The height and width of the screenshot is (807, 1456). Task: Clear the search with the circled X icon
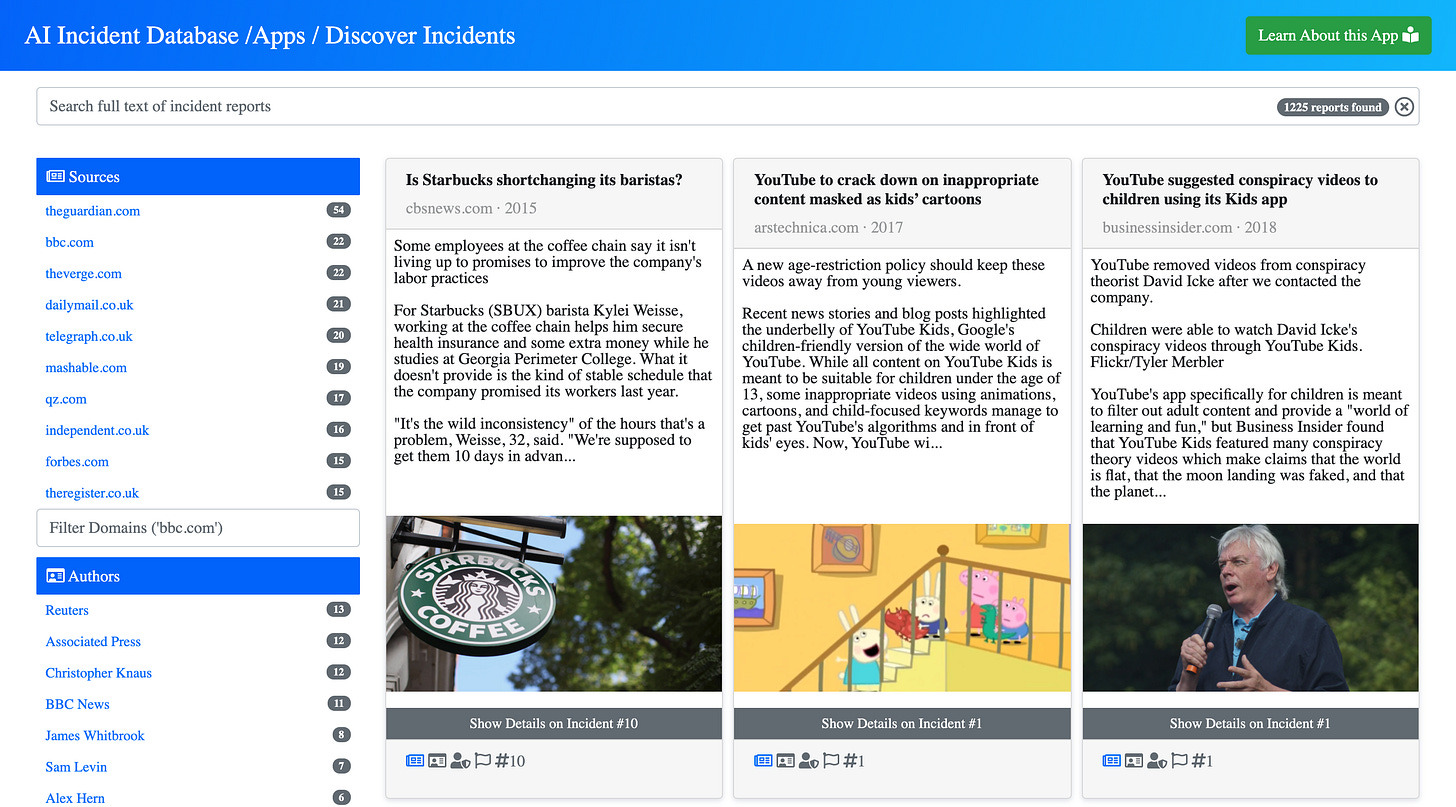click(1404, 107)
